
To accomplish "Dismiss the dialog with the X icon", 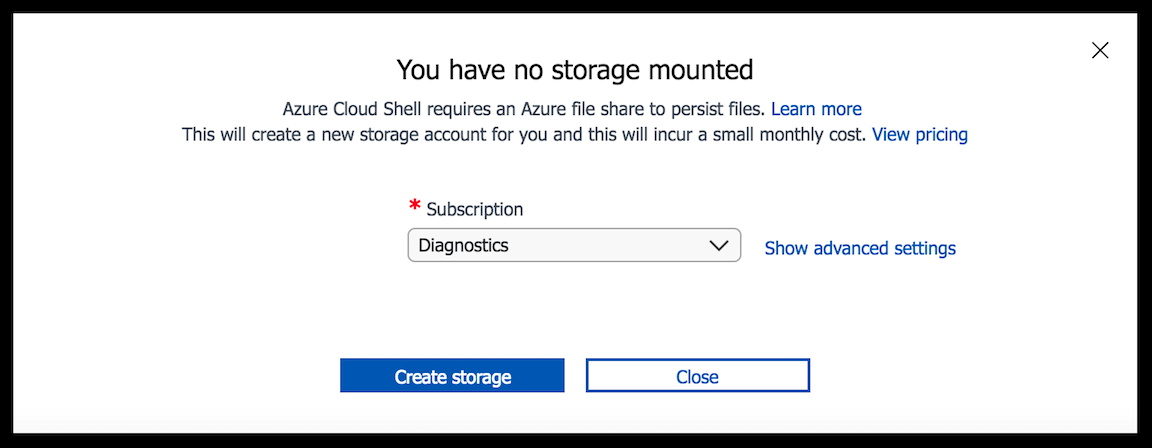I will point(1100,50).
